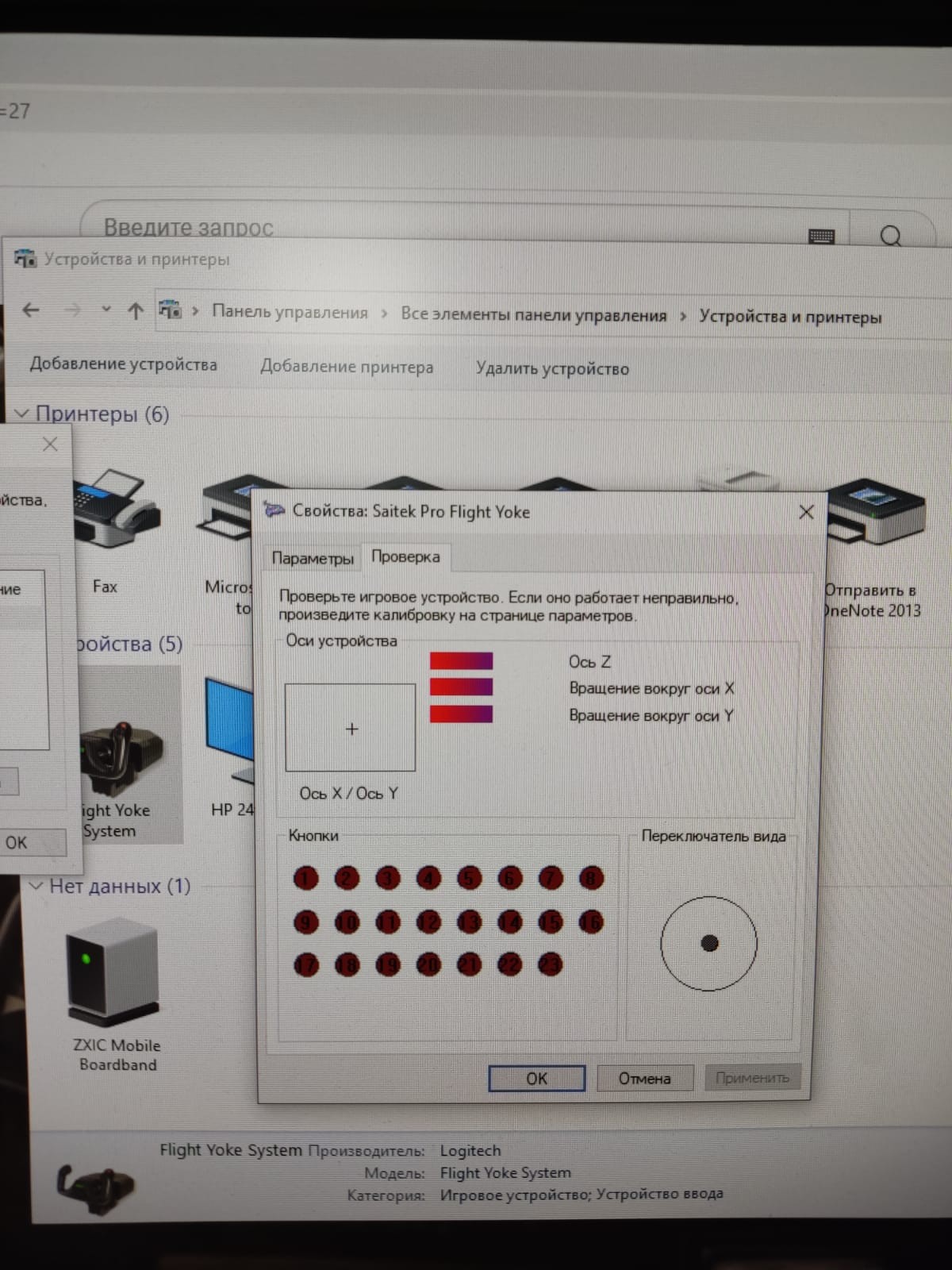
Task: Click button indicator 3 in Кнопки
Action: tap(388, 878)
